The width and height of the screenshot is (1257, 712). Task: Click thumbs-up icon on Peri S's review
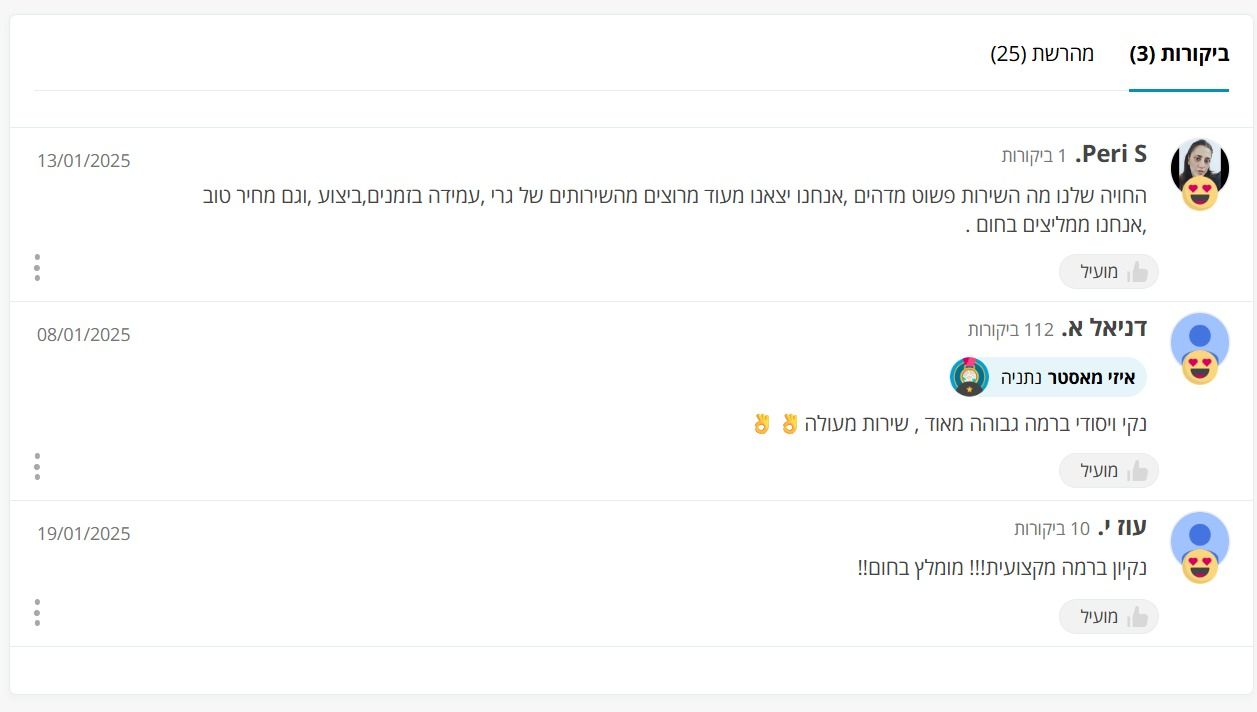click(1137, 272)
